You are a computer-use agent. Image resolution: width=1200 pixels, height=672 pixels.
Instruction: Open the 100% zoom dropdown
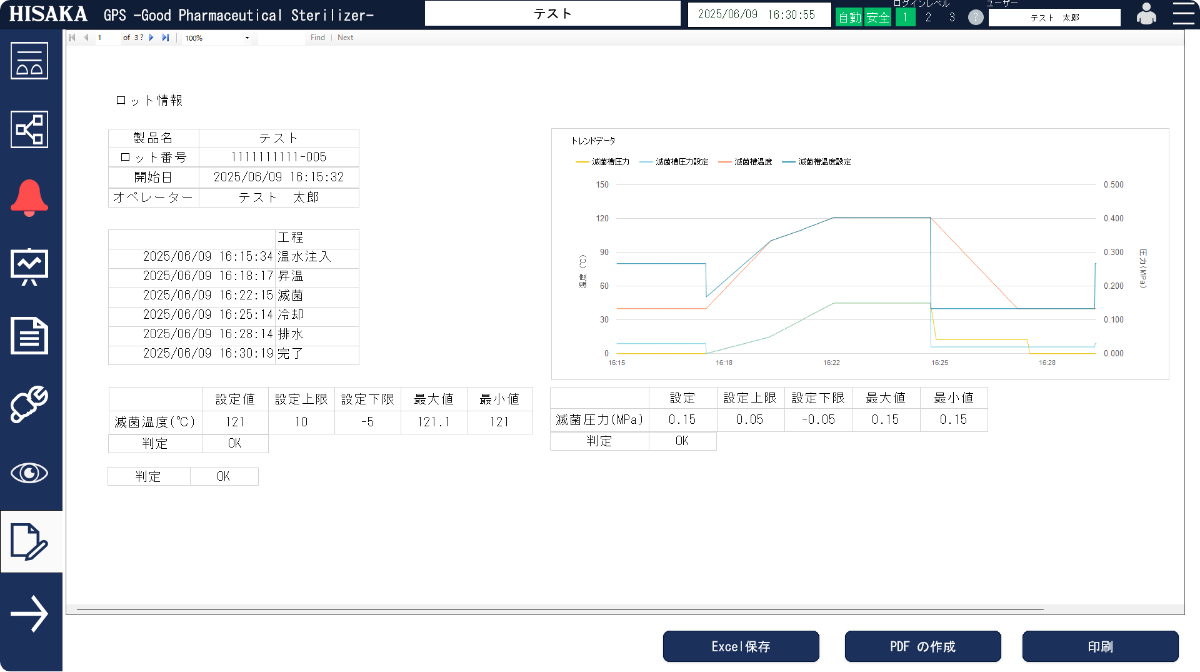pos(217,38)
